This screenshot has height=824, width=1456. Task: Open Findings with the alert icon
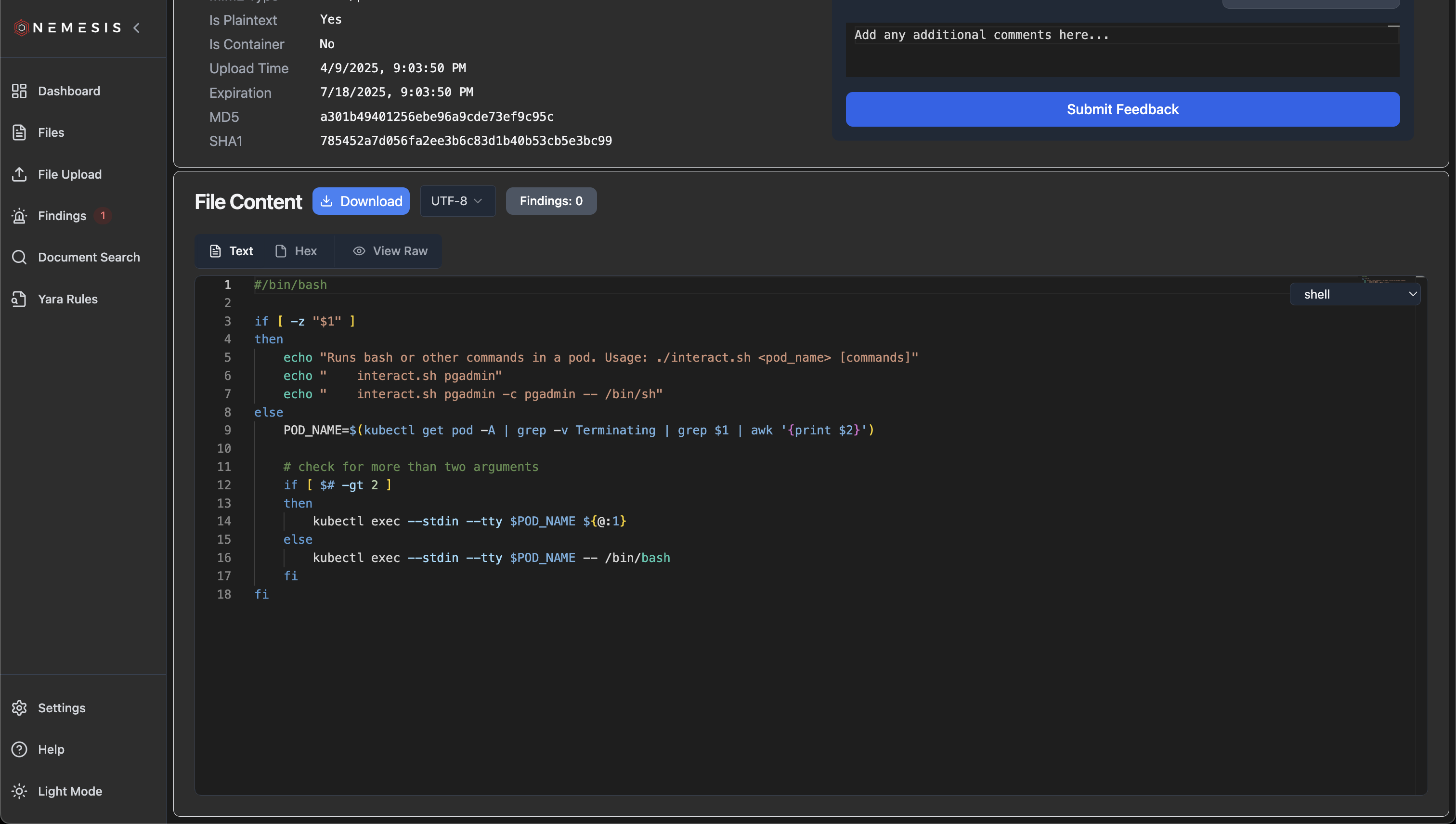tap(61, 215)
